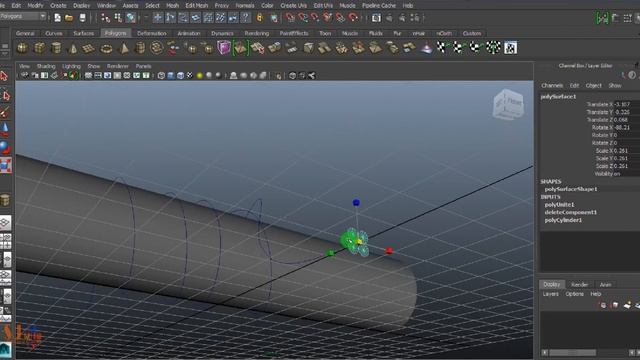Switch to single perspective view layout

[x=5, y=223]
